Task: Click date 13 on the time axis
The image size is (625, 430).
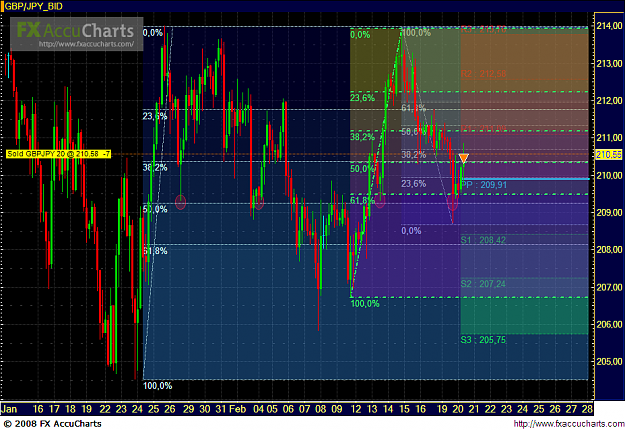Action: click(372, 409)
